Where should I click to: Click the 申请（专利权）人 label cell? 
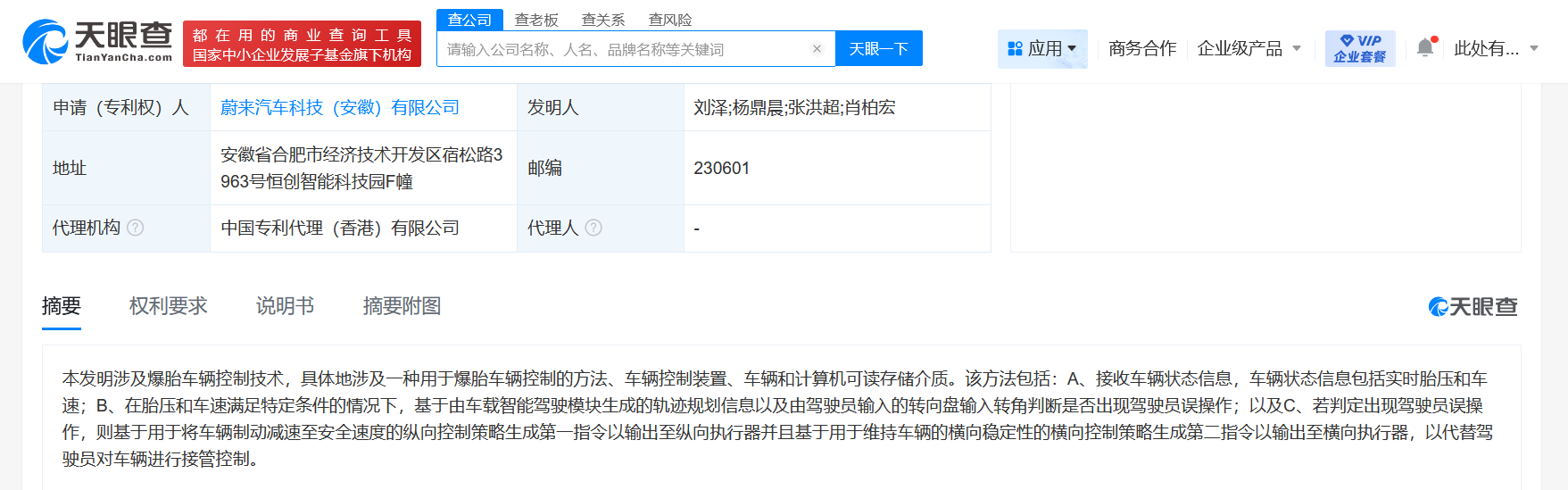(x=126, y=107)
